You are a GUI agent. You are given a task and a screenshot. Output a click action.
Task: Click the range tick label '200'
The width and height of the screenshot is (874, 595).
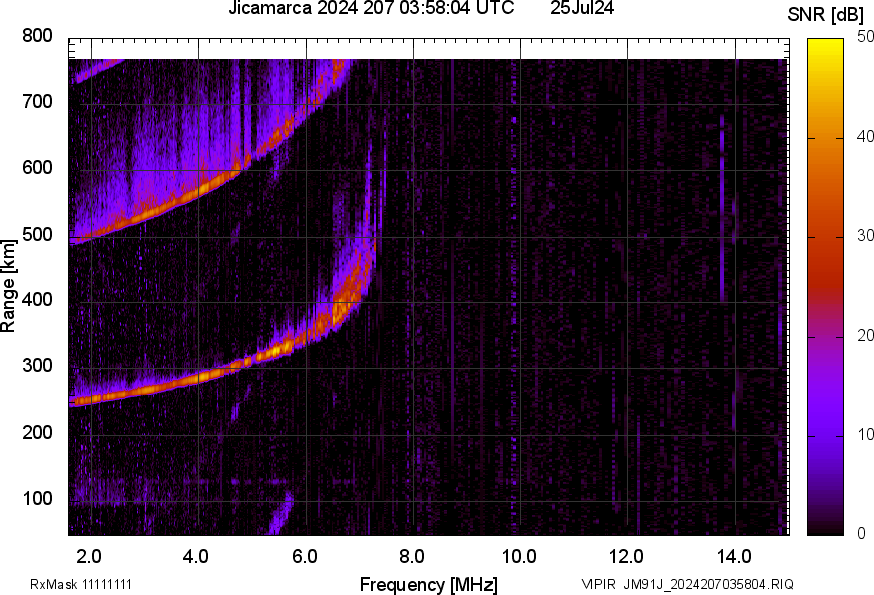(x=37, y=432)
